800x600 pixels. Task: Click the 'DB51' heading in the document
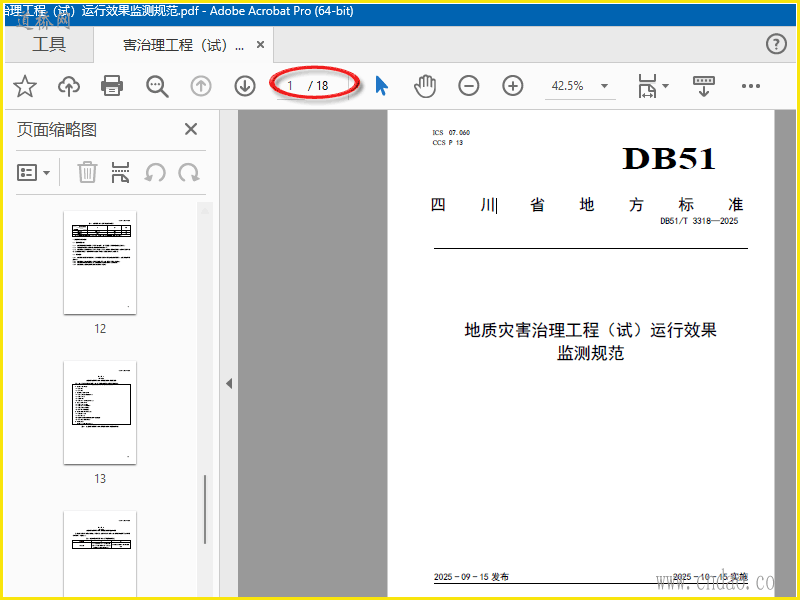coord(669,158)
